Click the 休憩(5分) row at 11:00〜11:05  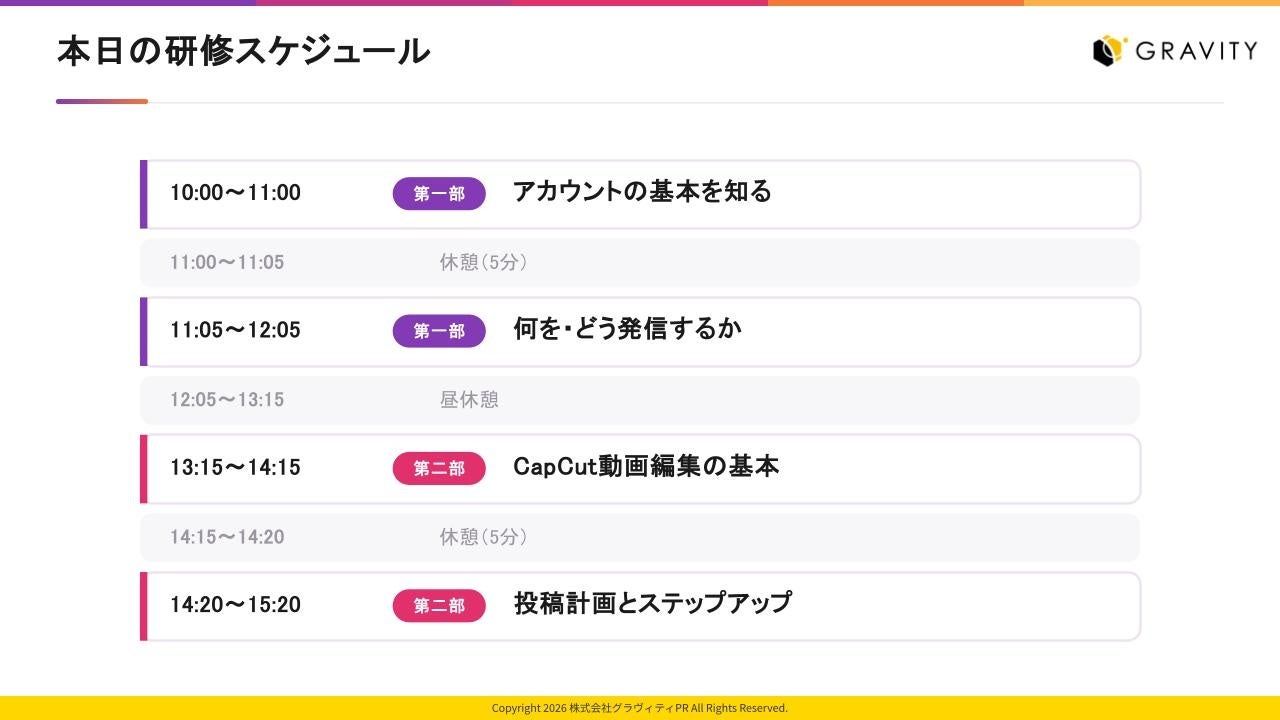[640, 263]
